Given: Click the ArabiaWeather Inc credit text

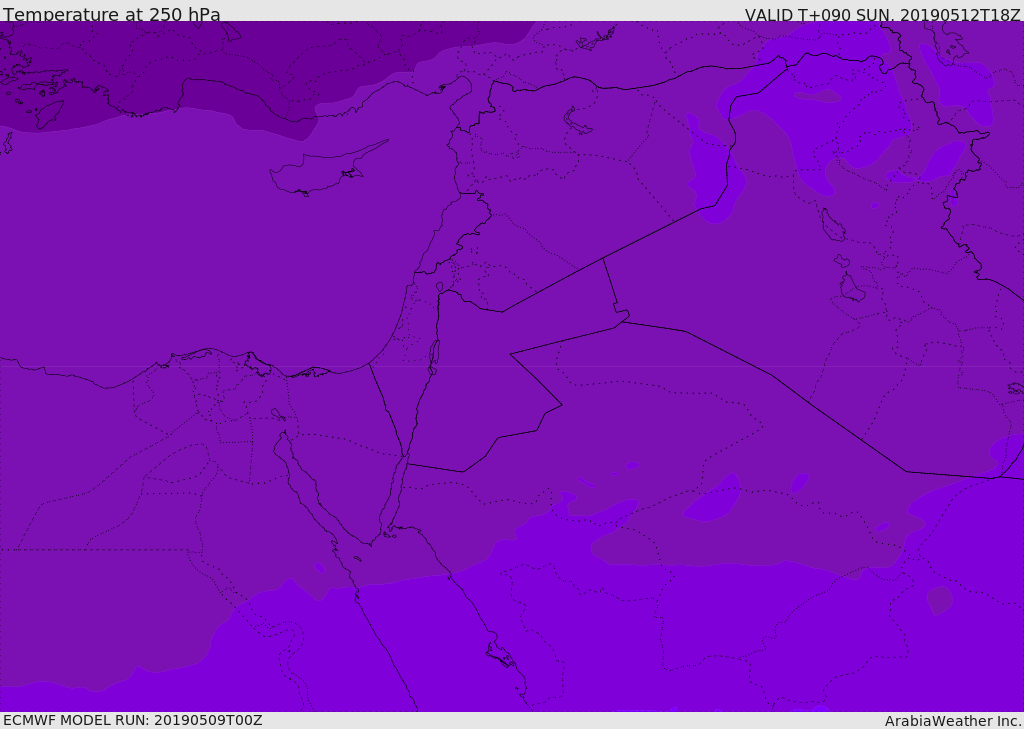Looking at the screenshot, I should click(x=953, y=721).
